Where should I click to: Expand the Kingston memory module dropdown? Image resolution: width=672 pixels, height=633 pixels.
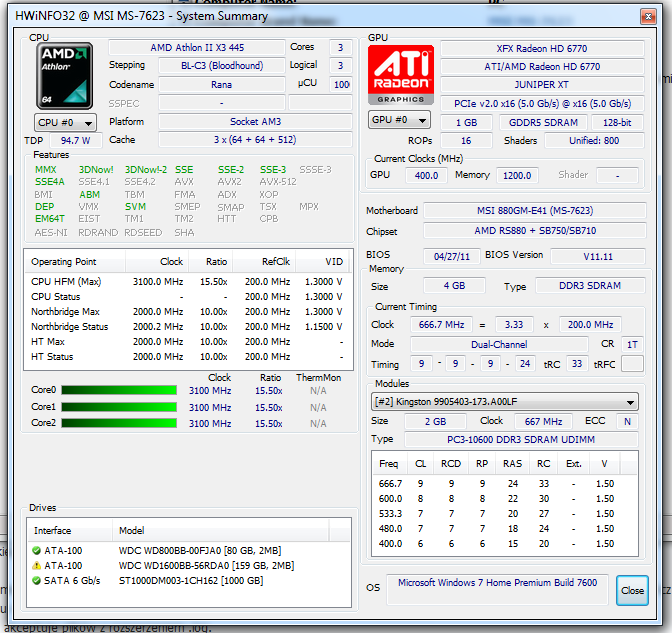click(504, 402)
